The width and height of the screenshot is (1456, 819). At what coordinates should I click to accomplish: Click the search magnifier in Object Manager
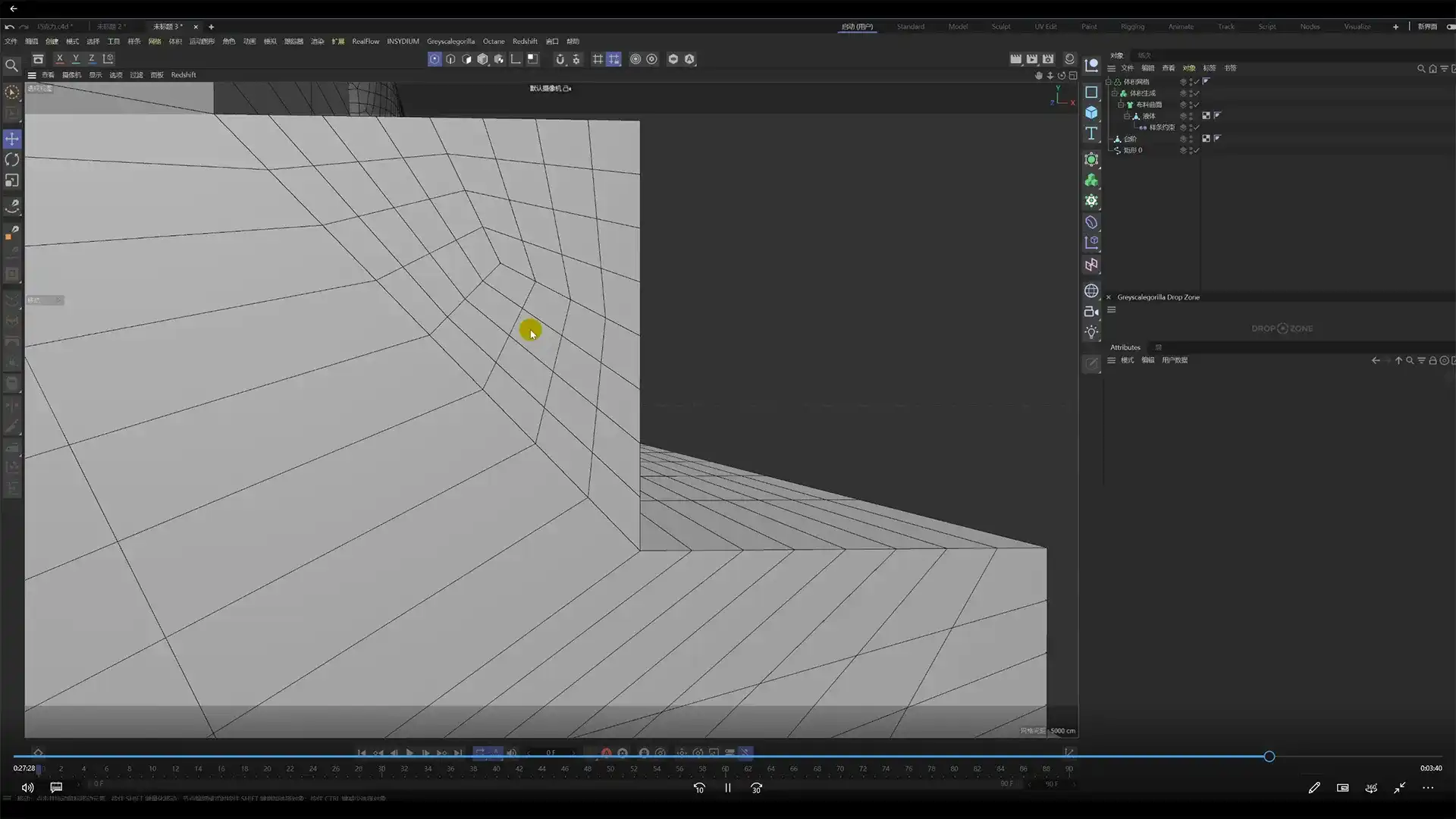[1420, 68]
